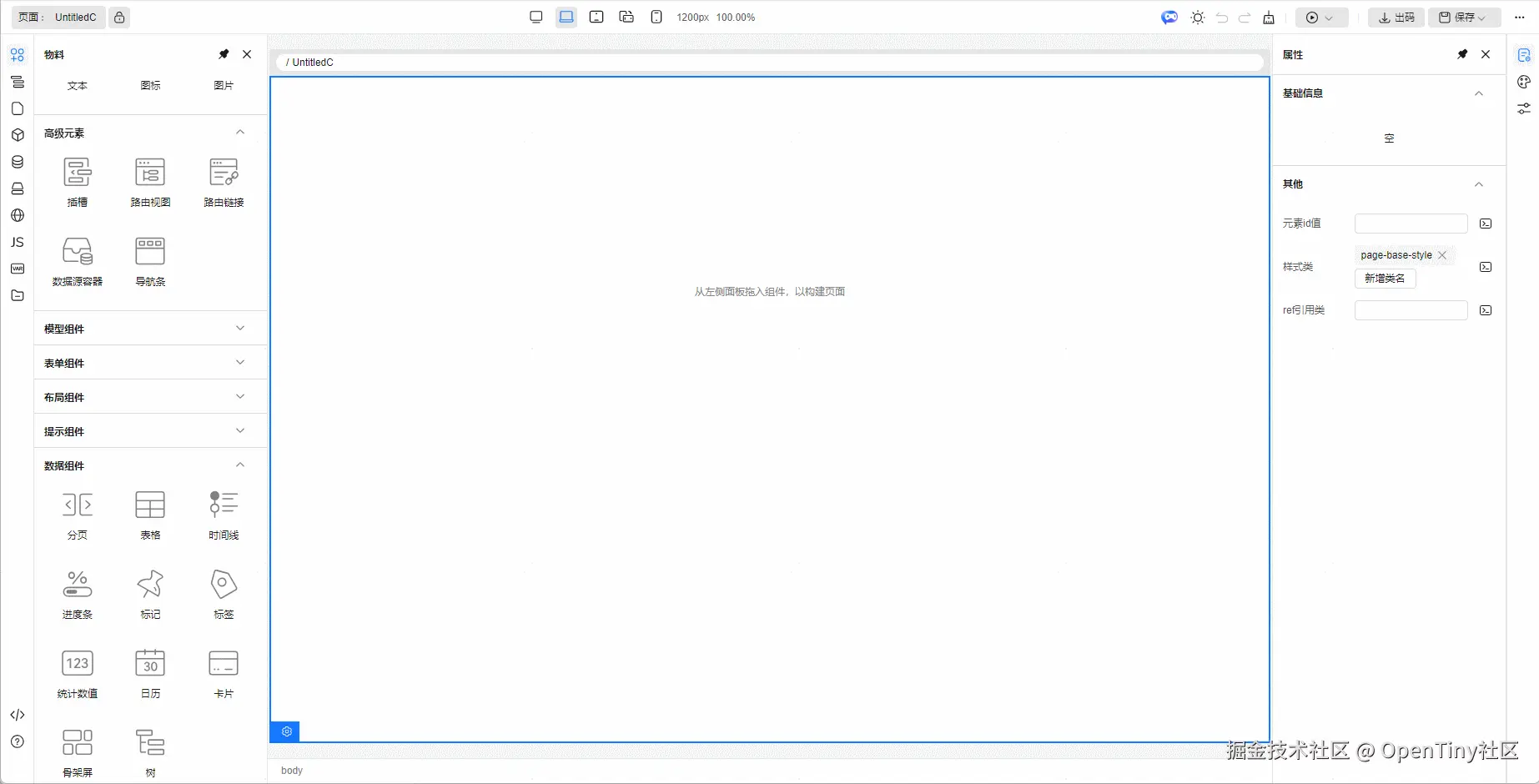Expand the 提示组件 section
Image resolution: width=1539 pixels, height=784 pixels.
click(x=240, y=430)
